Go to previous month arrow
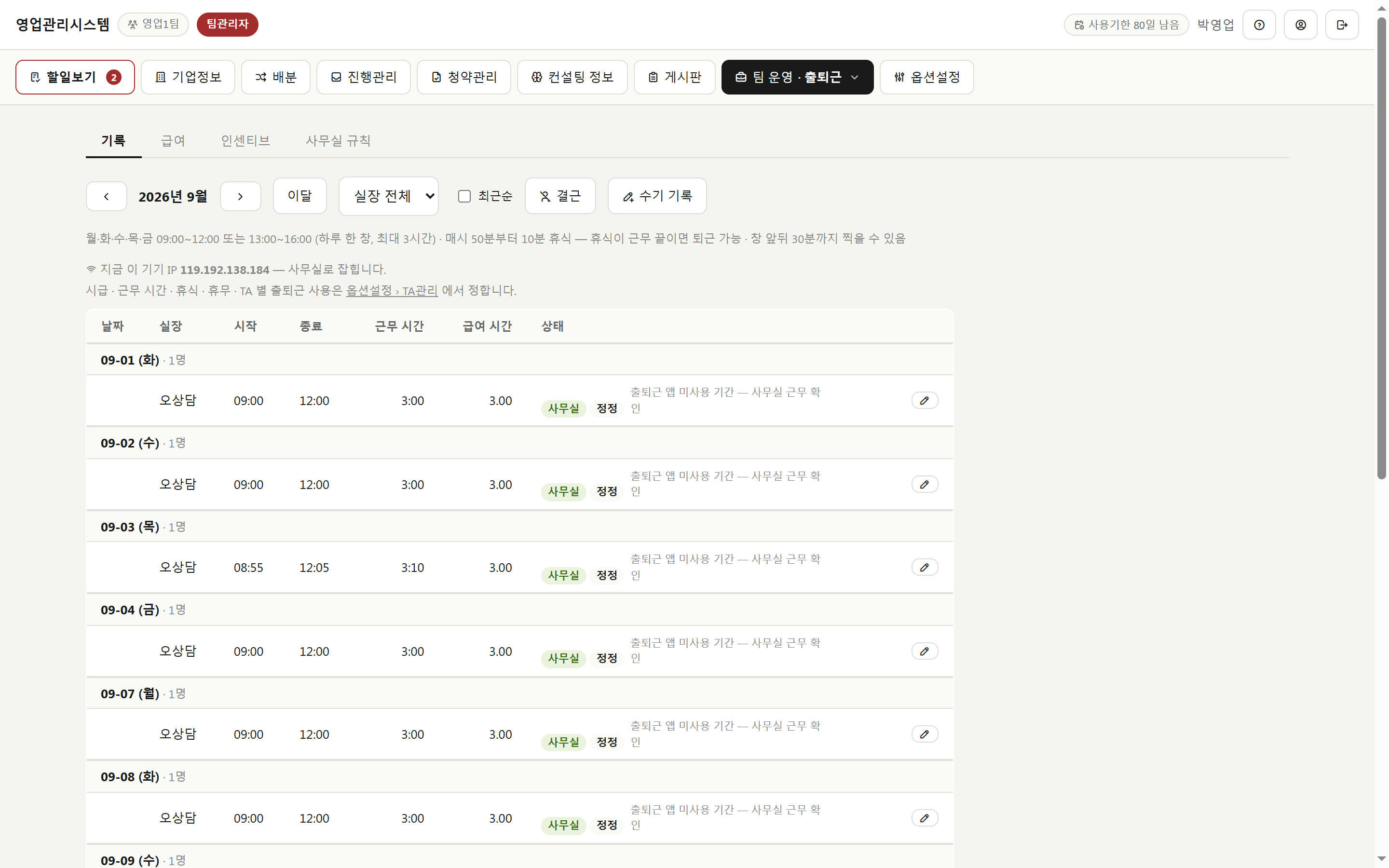Viewport: 1389px width, 868px height. (x=106, y=196)
